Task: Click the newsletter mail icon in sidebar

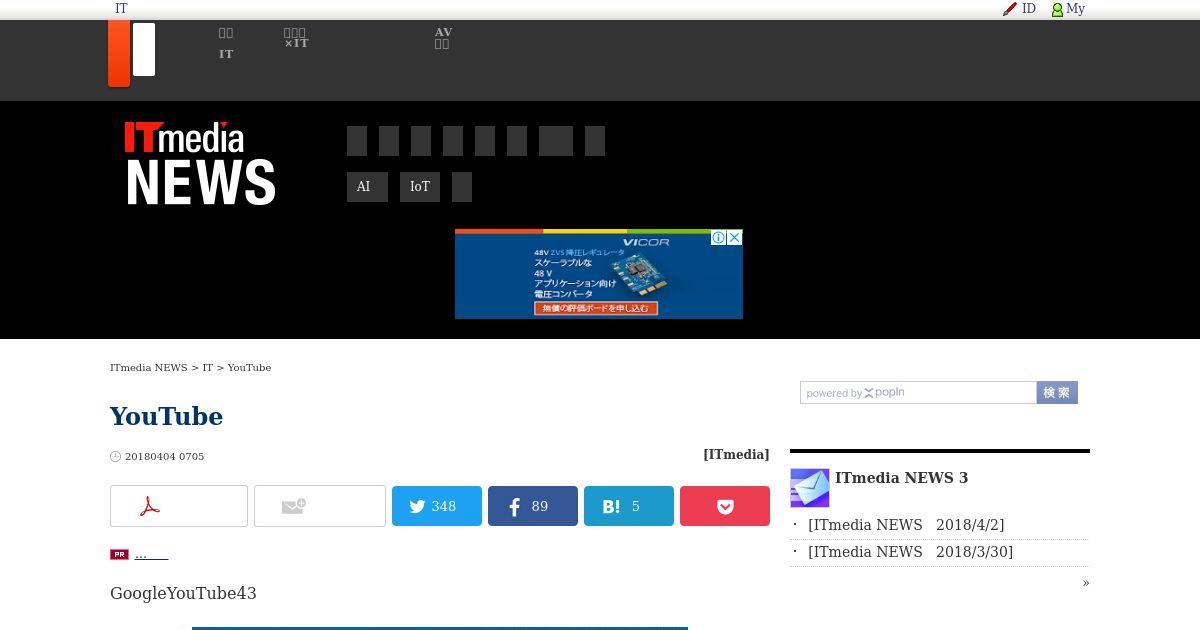Action: 810,488
